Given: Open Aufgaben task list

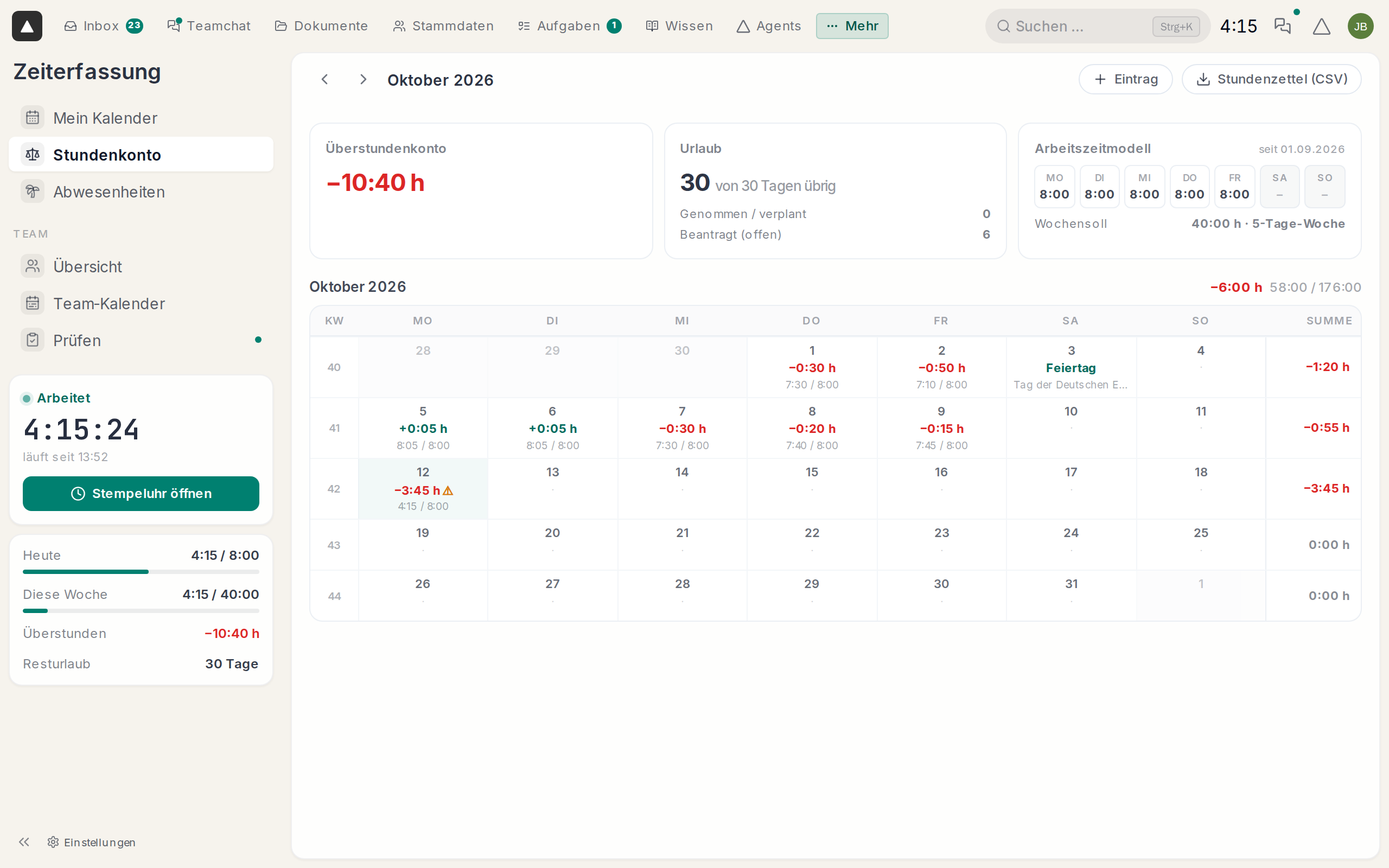Looking at the screenshot, I should (x=569, y=26).
